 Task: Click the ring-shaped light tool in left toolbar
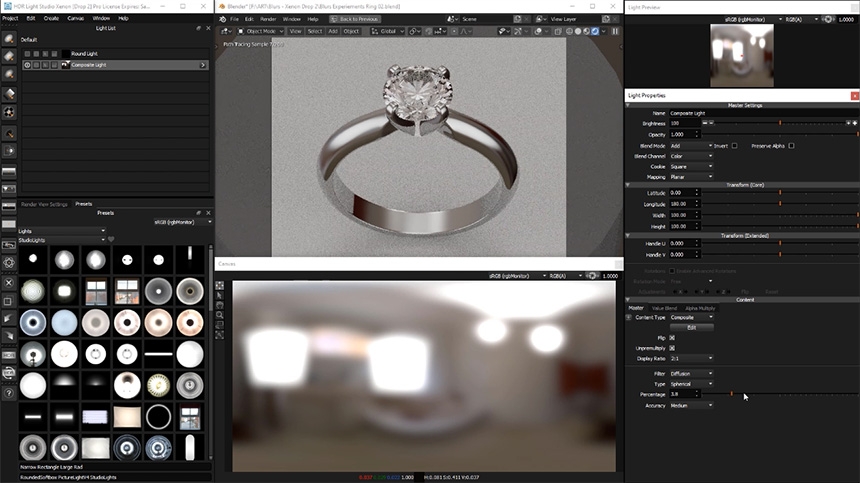point(9,112)
